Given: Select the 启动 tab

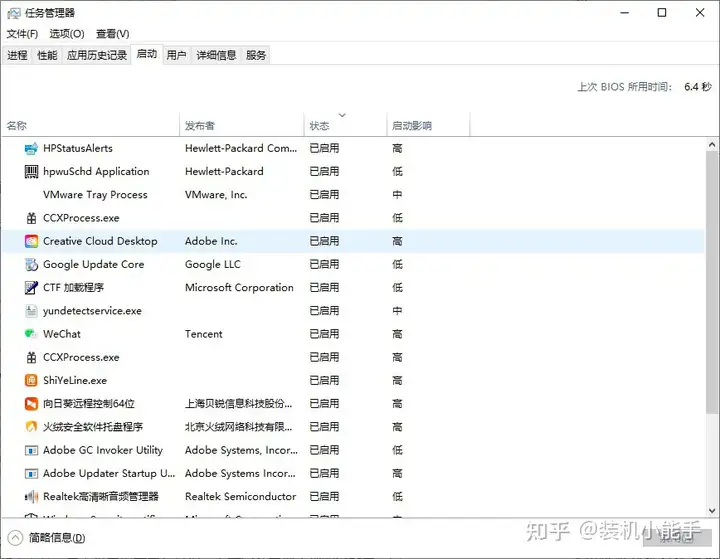Looking at the screenshot, I should click(146, 54).
